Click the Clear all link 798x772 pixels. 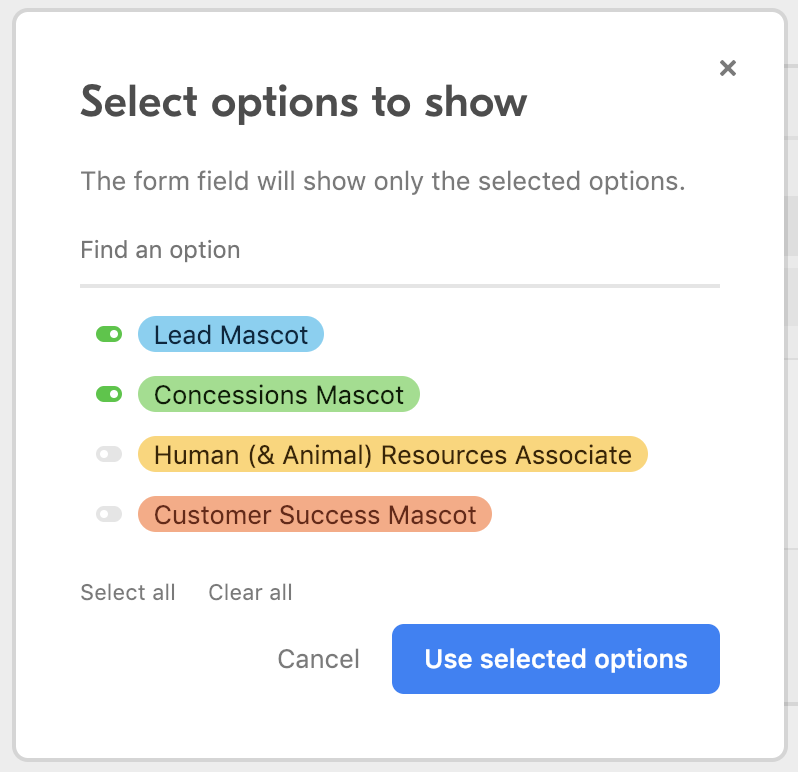tap(250, 593)
